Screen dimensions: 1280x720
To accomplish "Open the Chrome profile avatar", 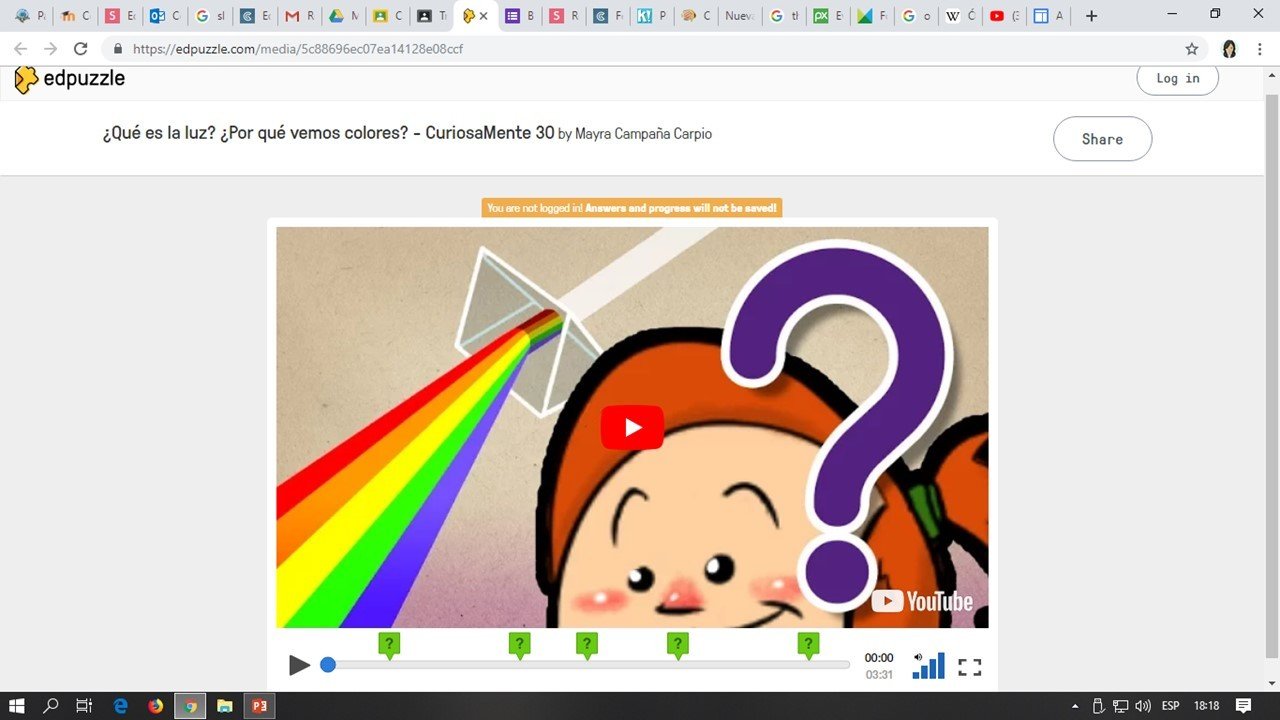I will [1230, 49].
